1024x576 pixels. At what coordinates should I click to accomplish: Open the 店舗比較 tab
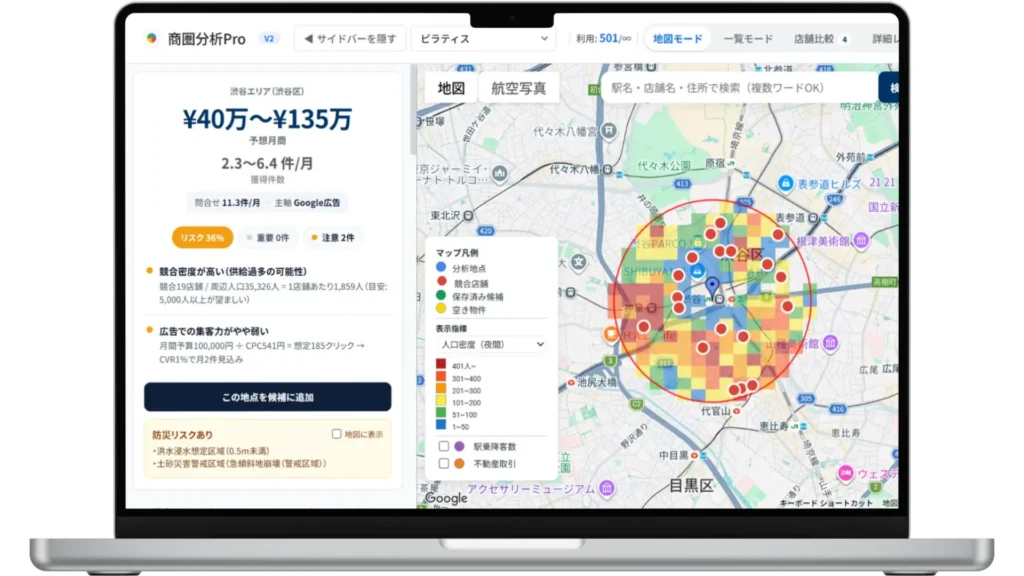(x=821, y=39)
